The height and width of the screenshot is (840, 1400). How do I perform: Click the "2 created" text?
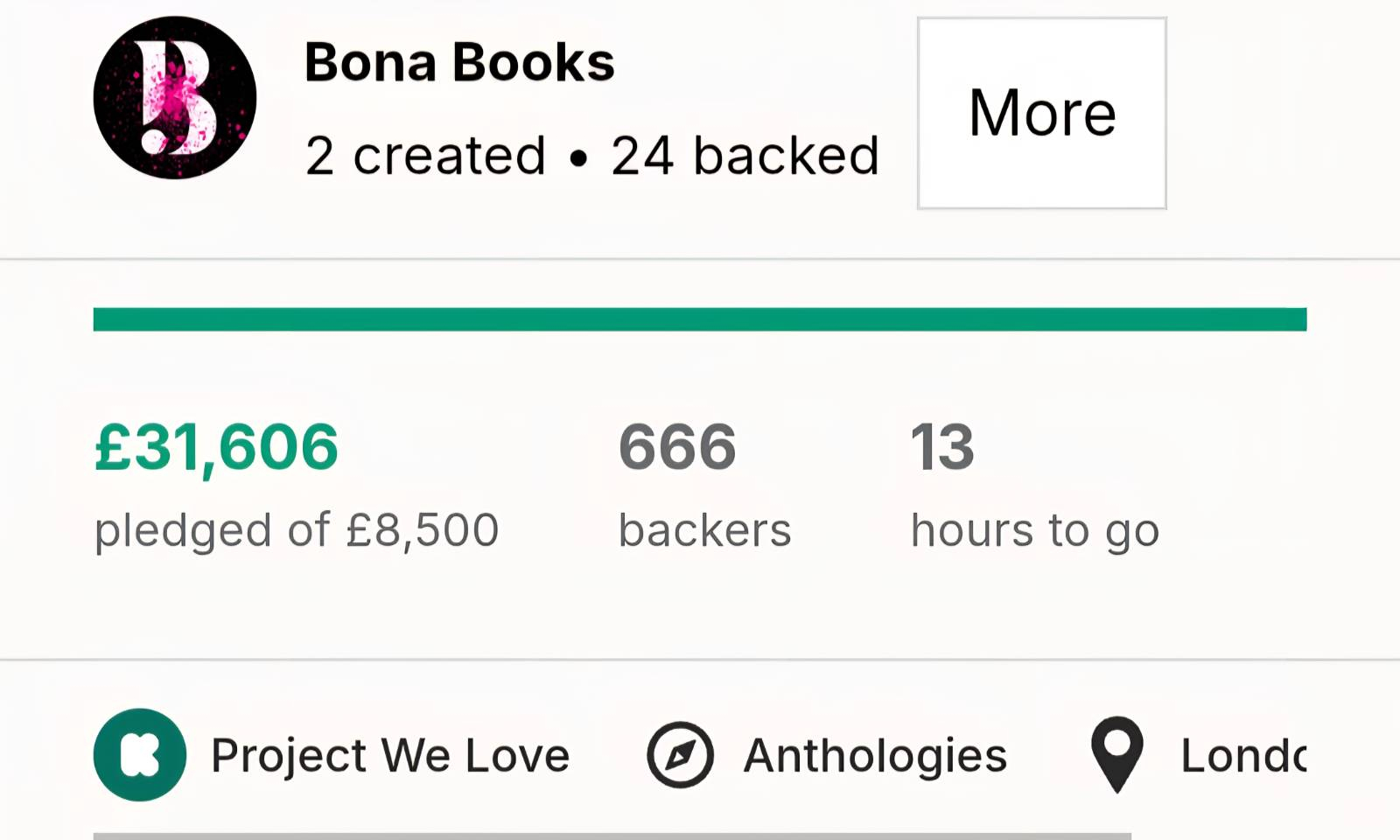click(x=425, y=156)
